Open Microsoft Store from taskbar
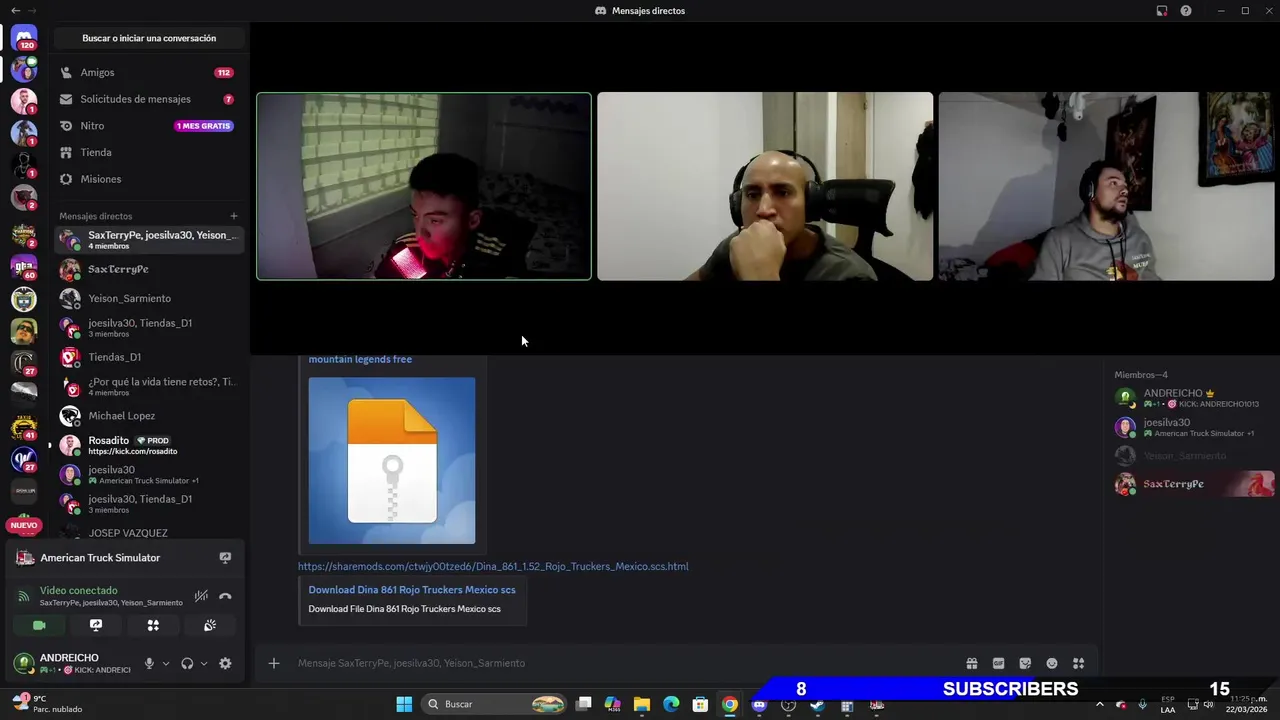 pyautogui.click(x=701, y=704)
